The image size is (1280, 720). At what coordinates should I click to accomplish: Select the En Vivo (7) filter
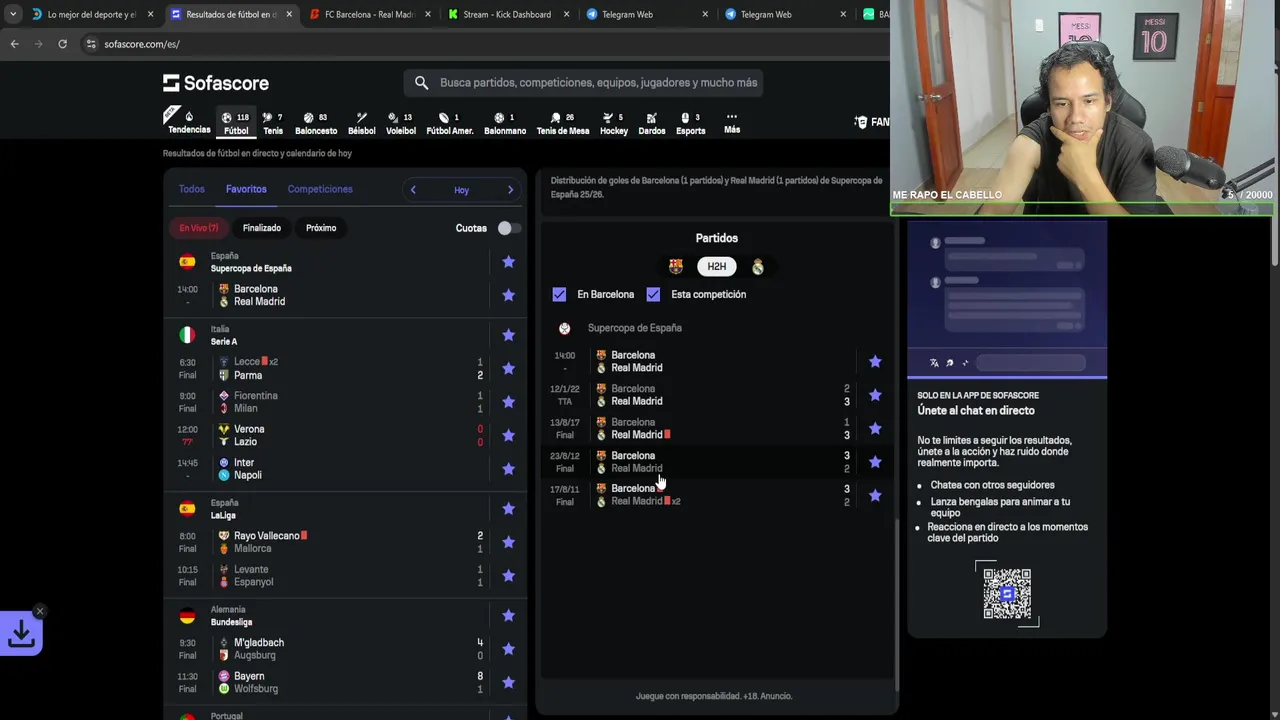pyautogui.click(x=198, y=228)
